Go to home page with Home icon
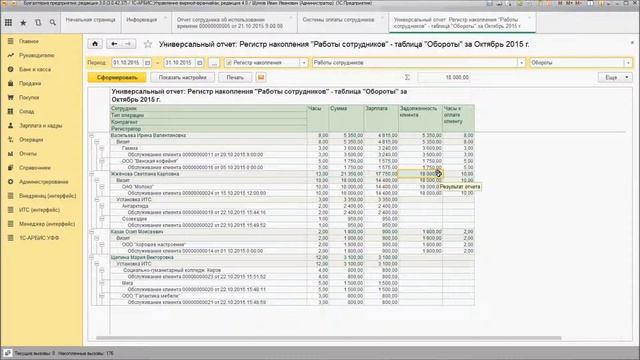This screenshot has width=640, height=360. pyautogui.click(x=95, y=44)
